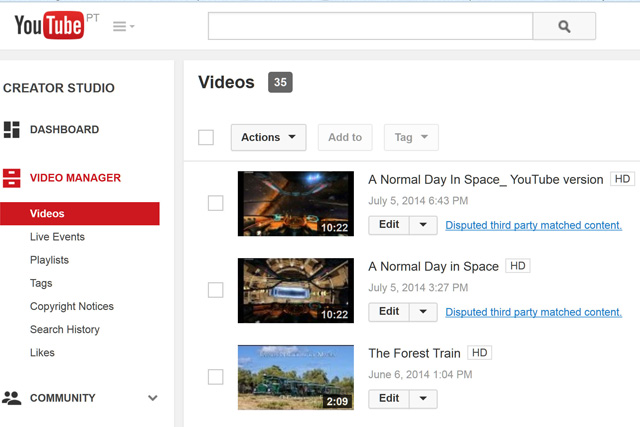The height and width of the screenshot is (427, 640).
Task: Open Edit dropdown arrow for The Forest Train
Action: (423, 399)
